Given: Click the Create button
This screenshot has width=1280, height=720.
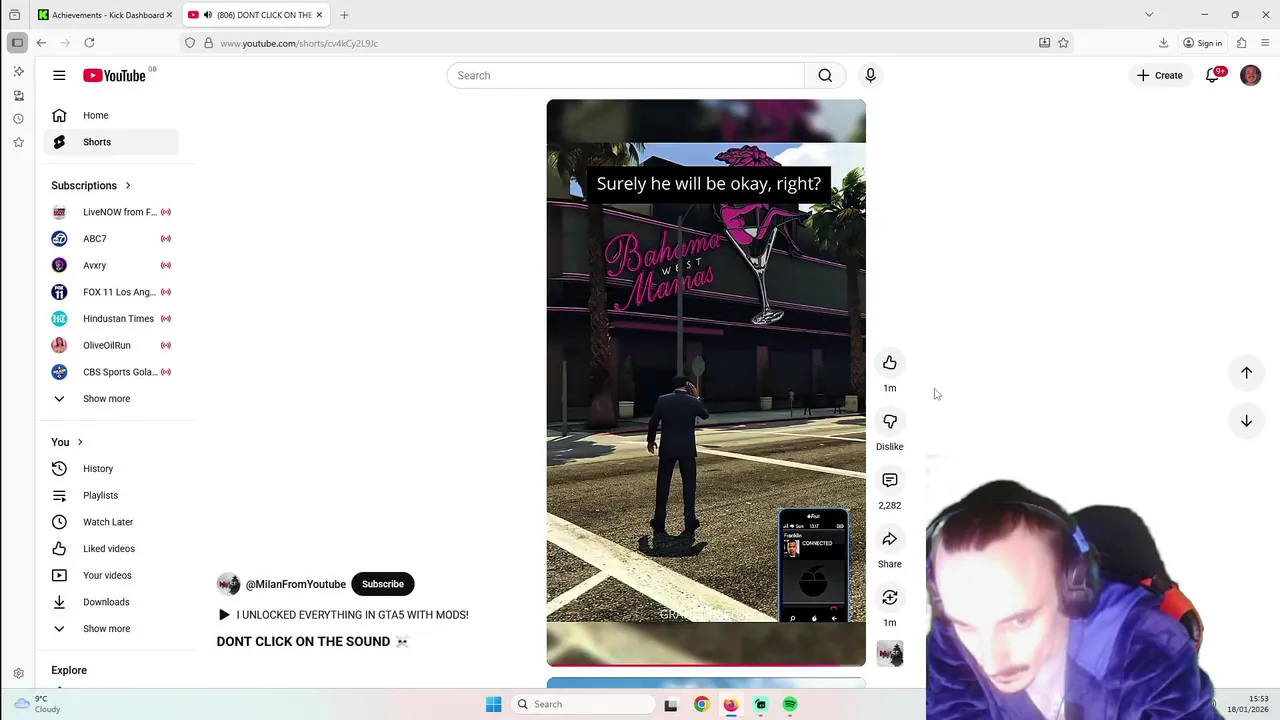Looking at the screenshot, I should click(x=1160, y=75).
